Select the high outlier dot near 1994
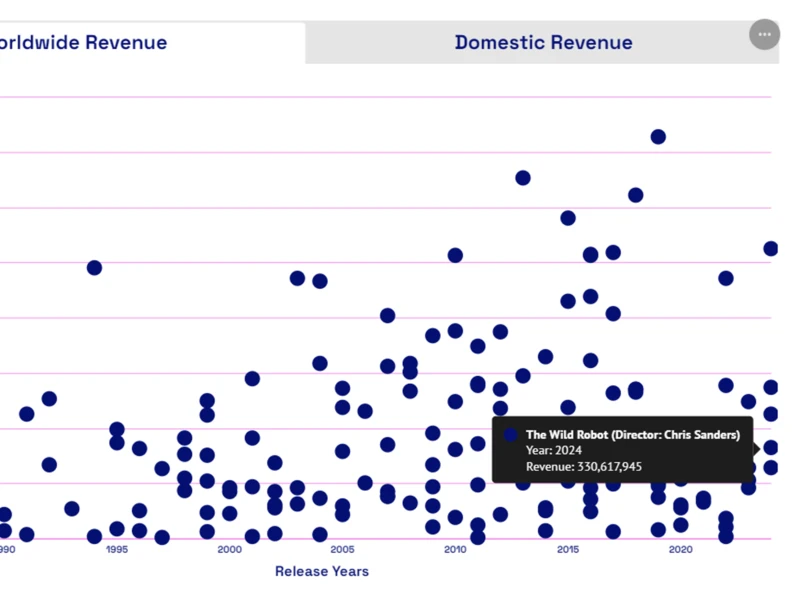The width and height of the screenshot is (800, 600). pos(93,268)
